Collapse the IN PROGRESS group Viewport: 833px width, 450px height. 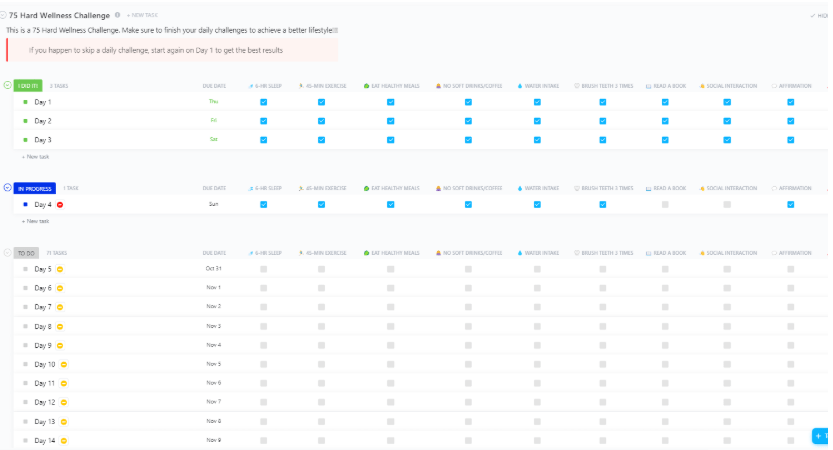coord(8,188)
